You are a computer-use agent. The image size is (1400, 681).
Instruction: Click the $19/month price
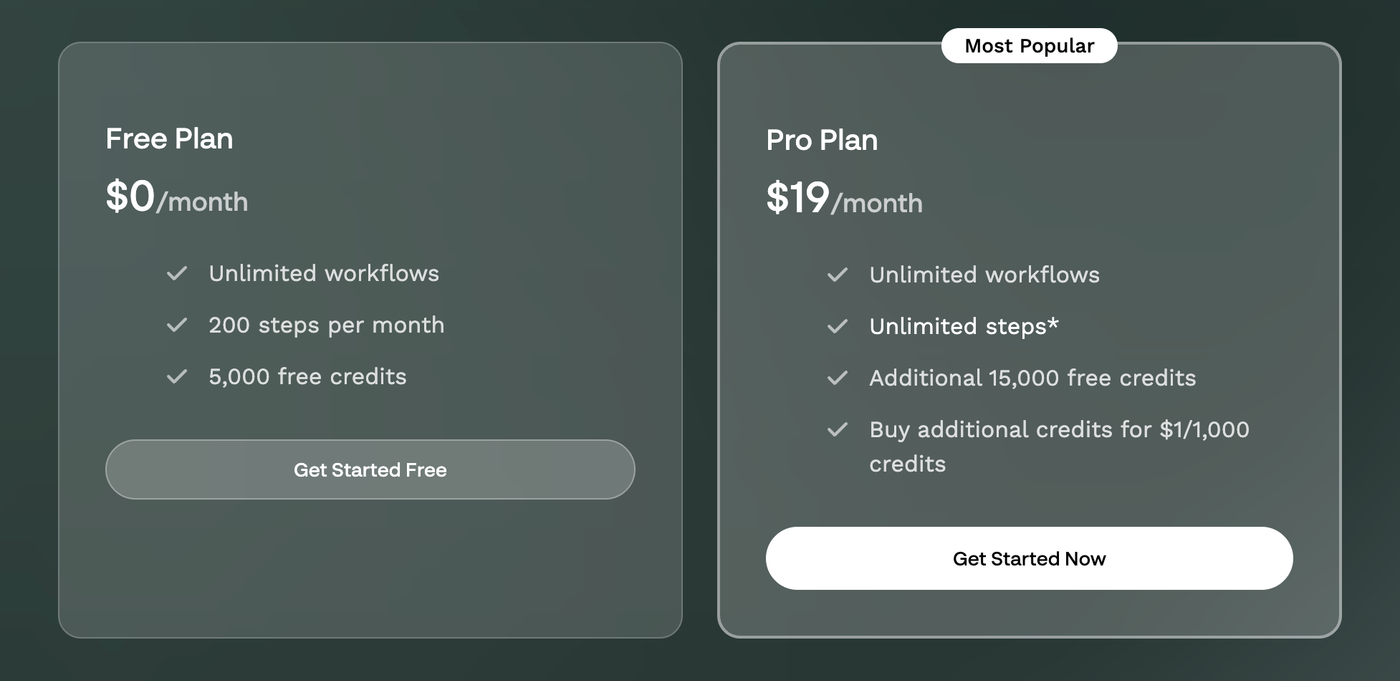pyautogui.click(x=844, y=199)
